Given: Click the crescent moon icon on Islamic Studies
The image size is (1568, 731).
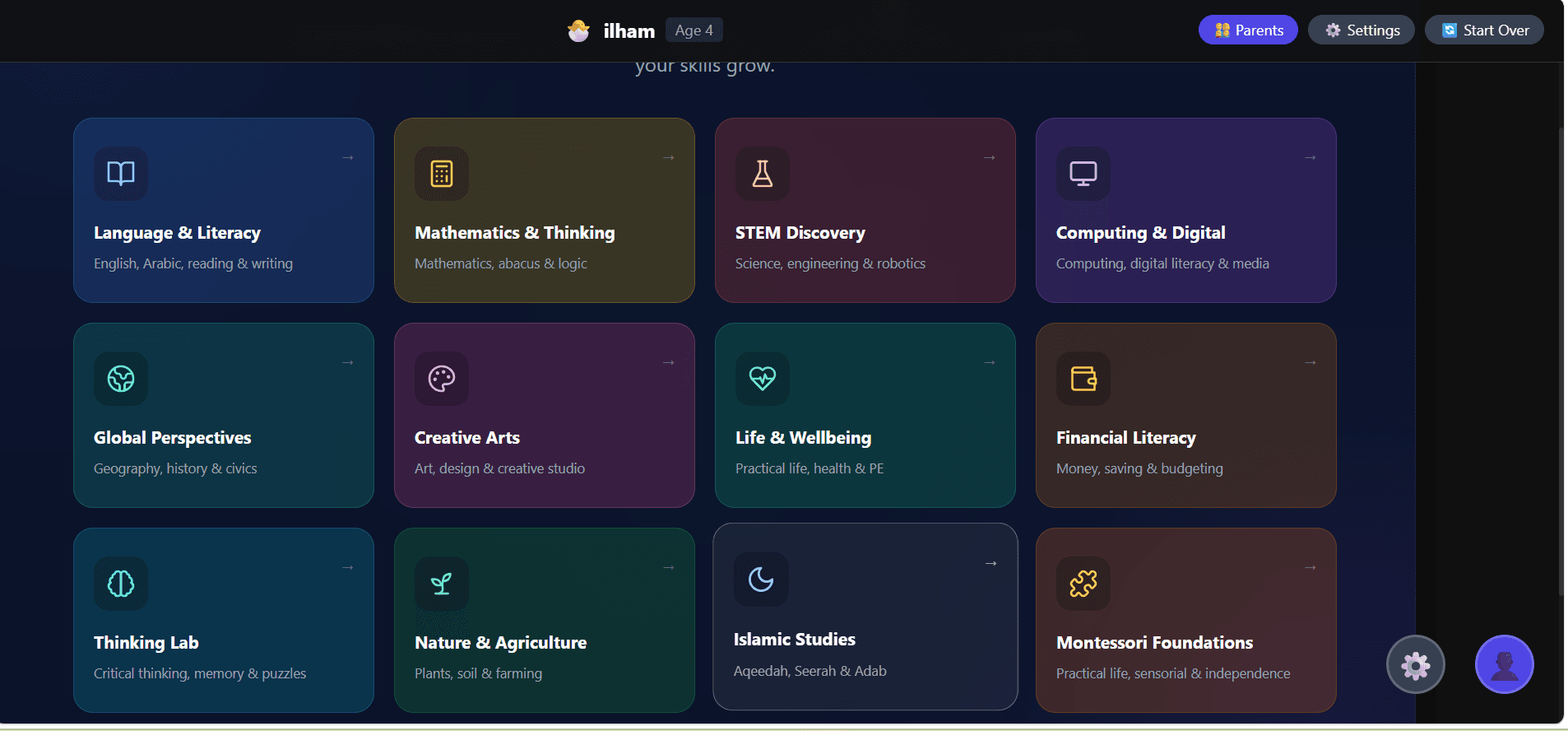Looking at the screenshot, I should (x=761, y=580).
